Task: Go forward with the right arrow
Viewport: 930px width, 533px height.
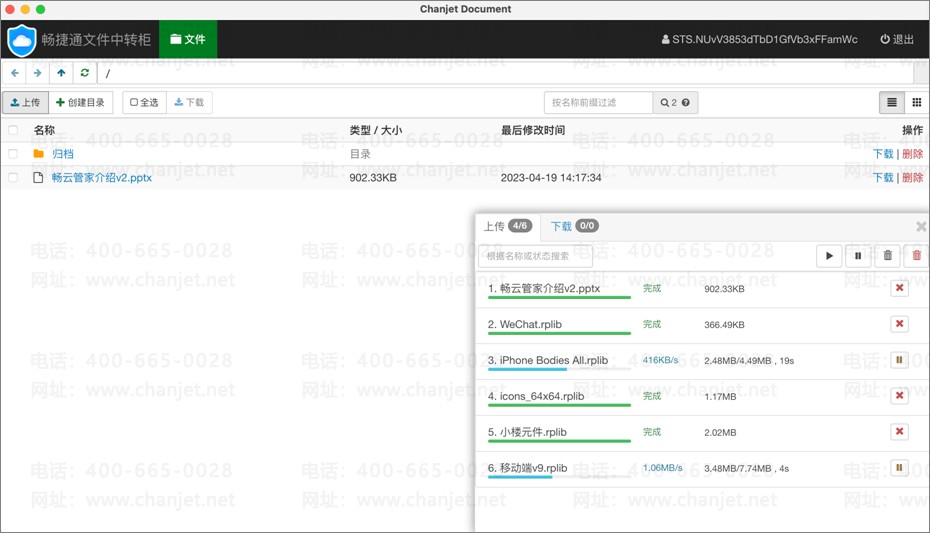Action: pyautogui.click(x=37, y=73)
